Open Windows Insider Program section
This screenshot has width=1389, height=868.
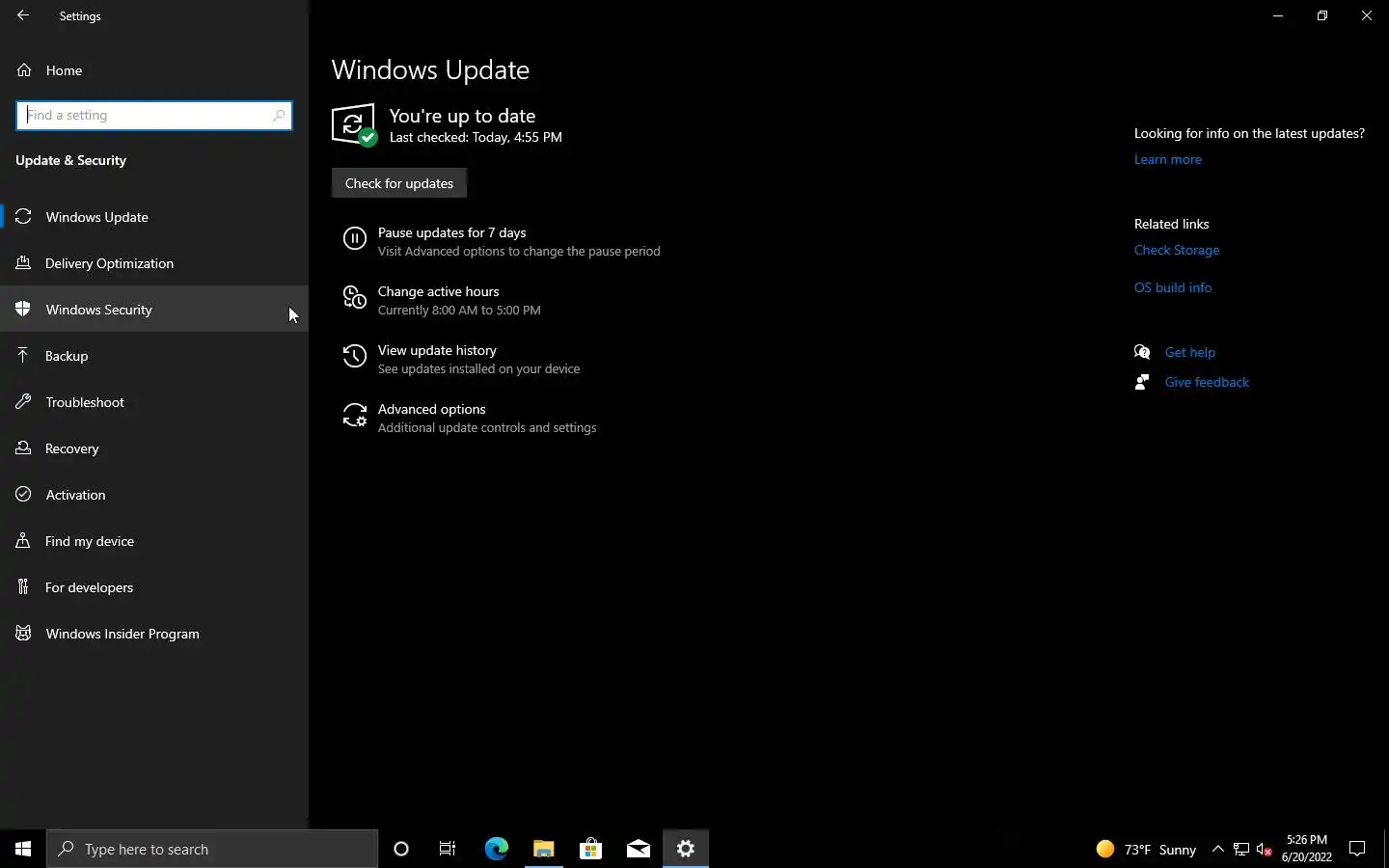coord(154,634)
